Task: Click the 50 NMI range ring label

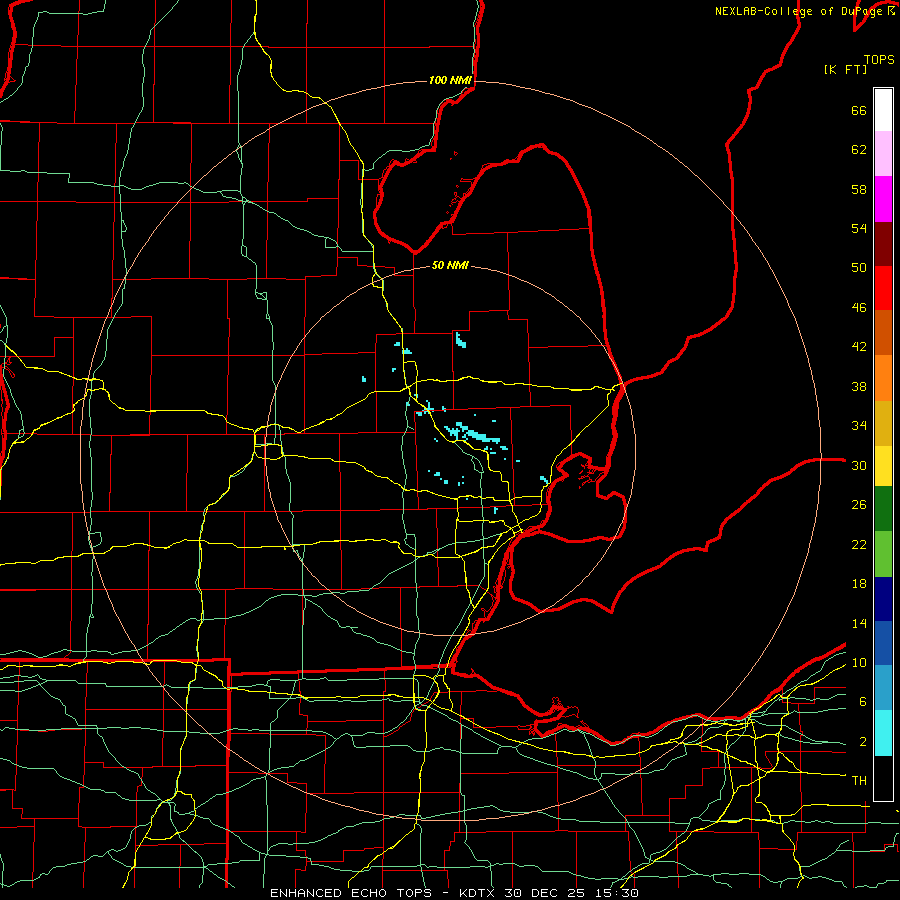Action: click(450, 265)
